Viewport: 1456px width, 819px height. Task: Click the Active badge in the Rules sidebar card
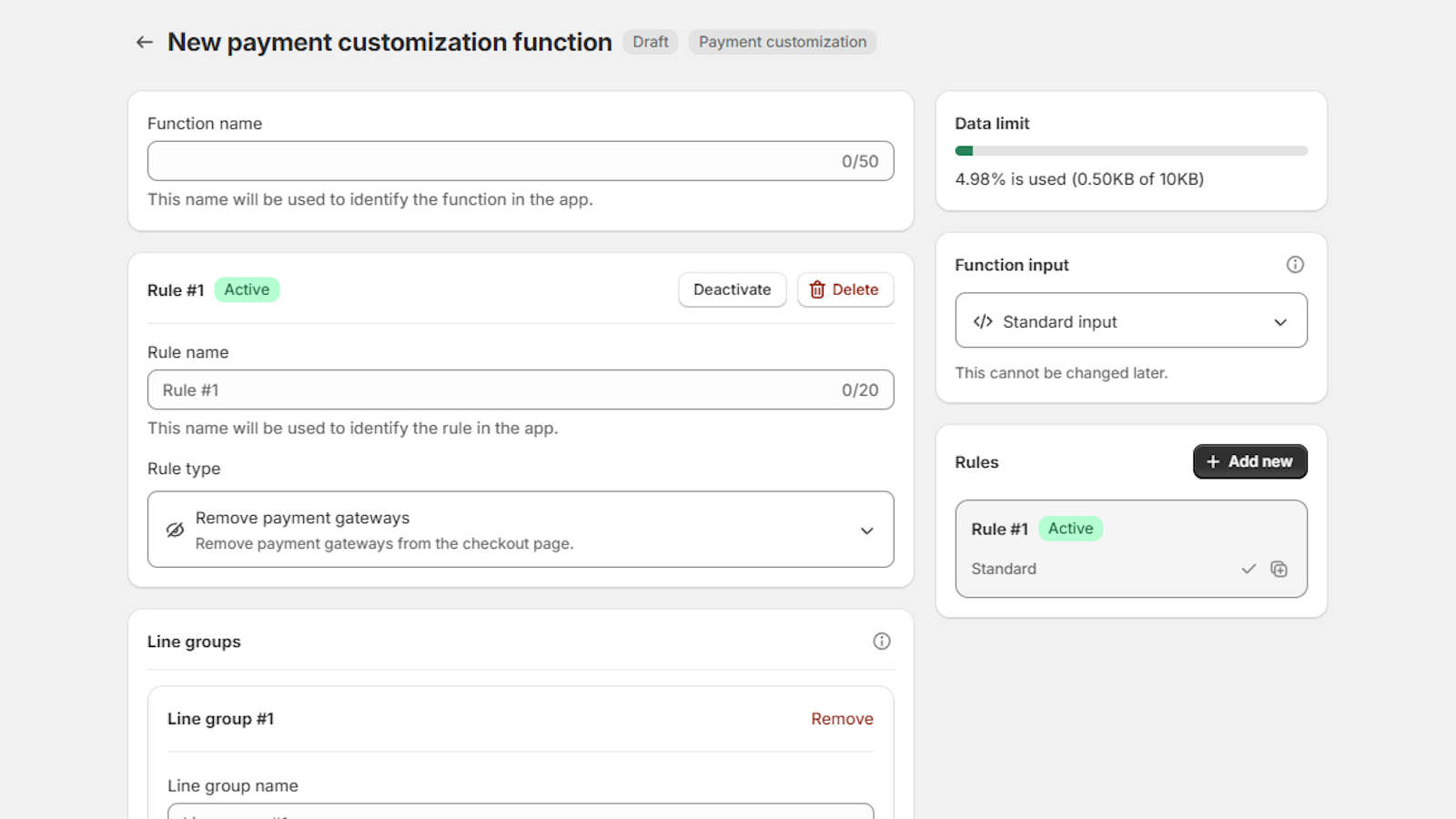pyautogui.click(x=1071, y=528)
